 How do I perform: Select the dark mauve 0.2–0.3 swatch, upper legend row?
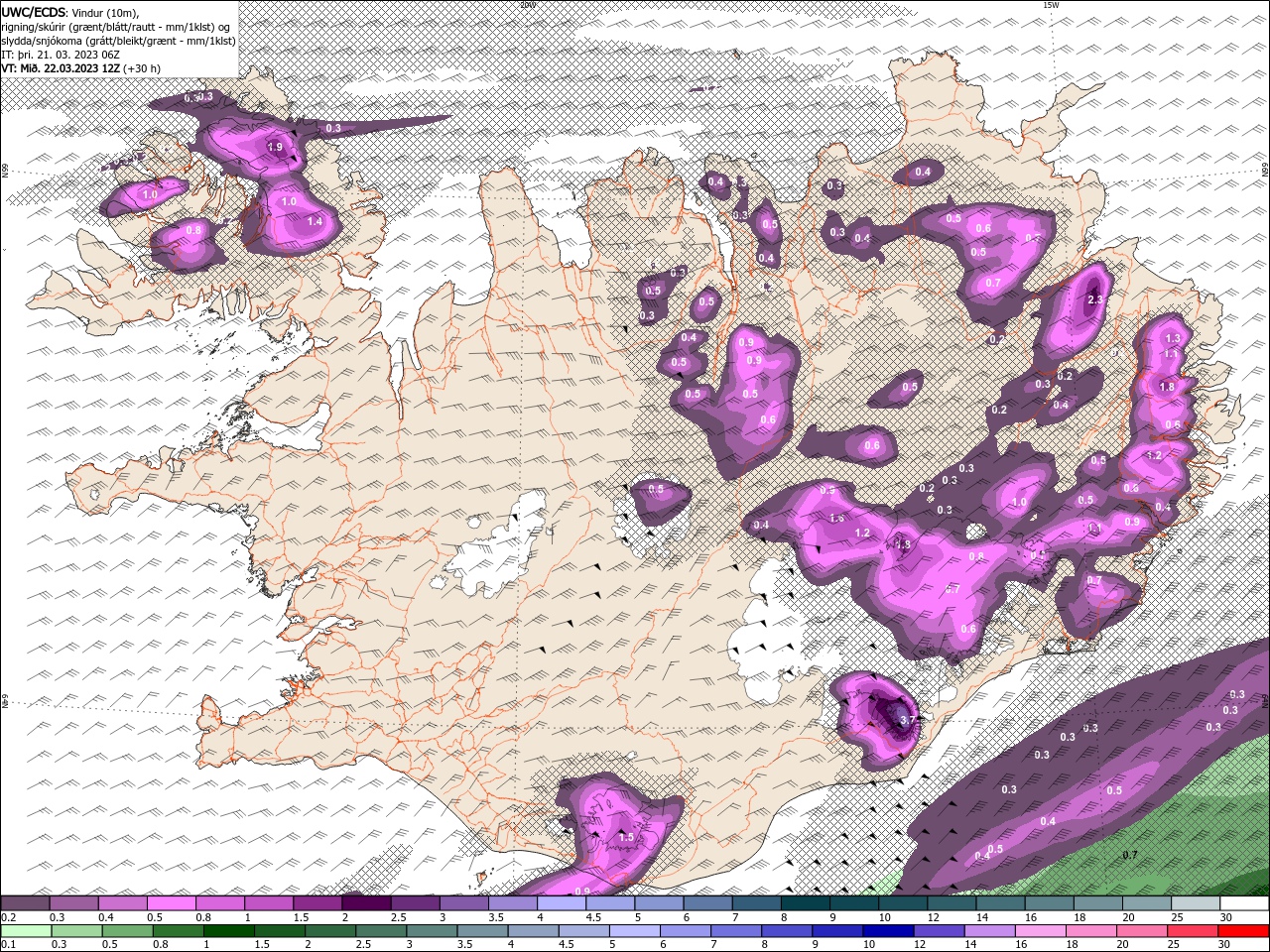click(x=26, y=903)
